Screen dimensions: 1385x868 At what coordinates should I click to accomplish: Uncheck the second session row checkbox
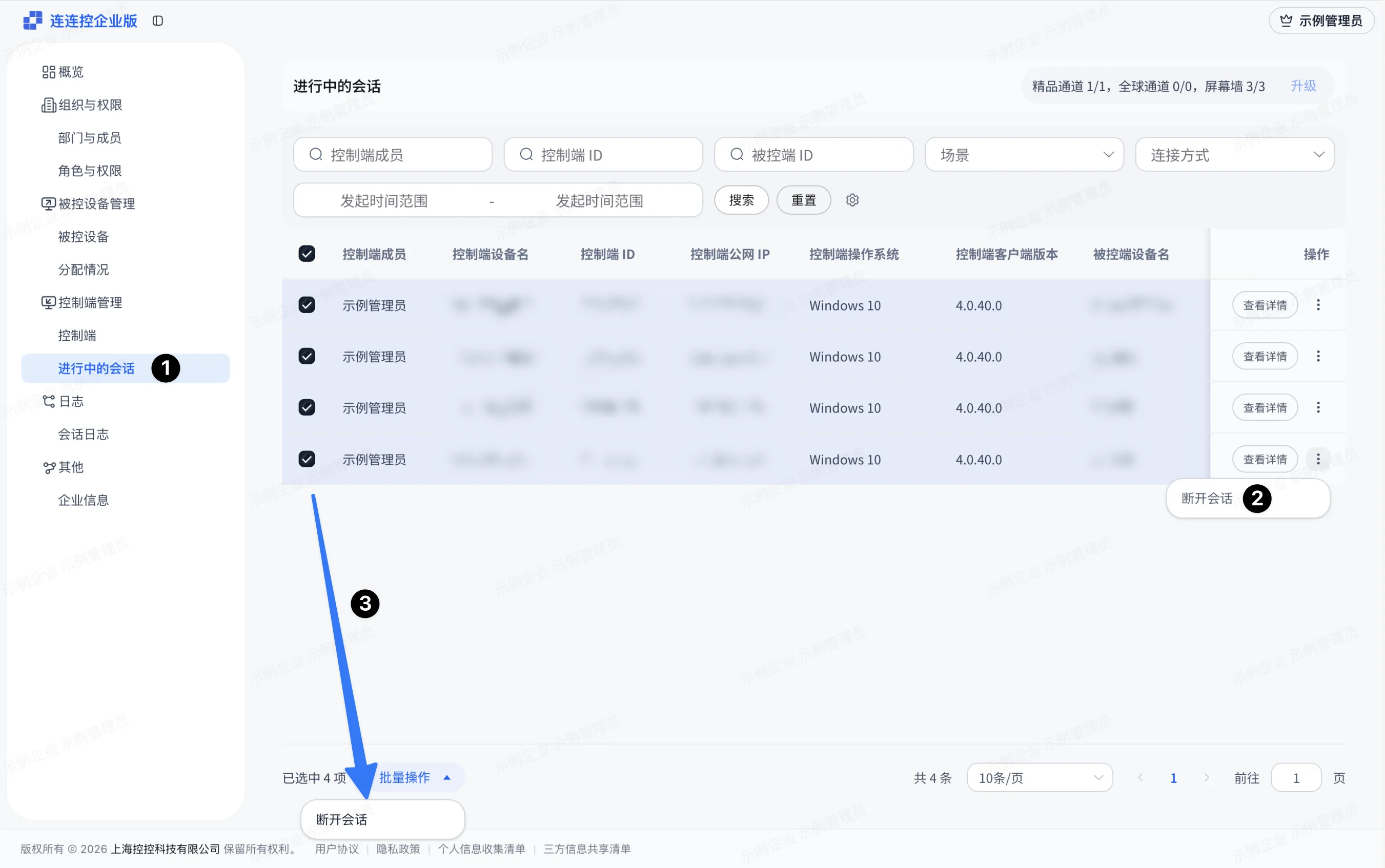point(307,356)
